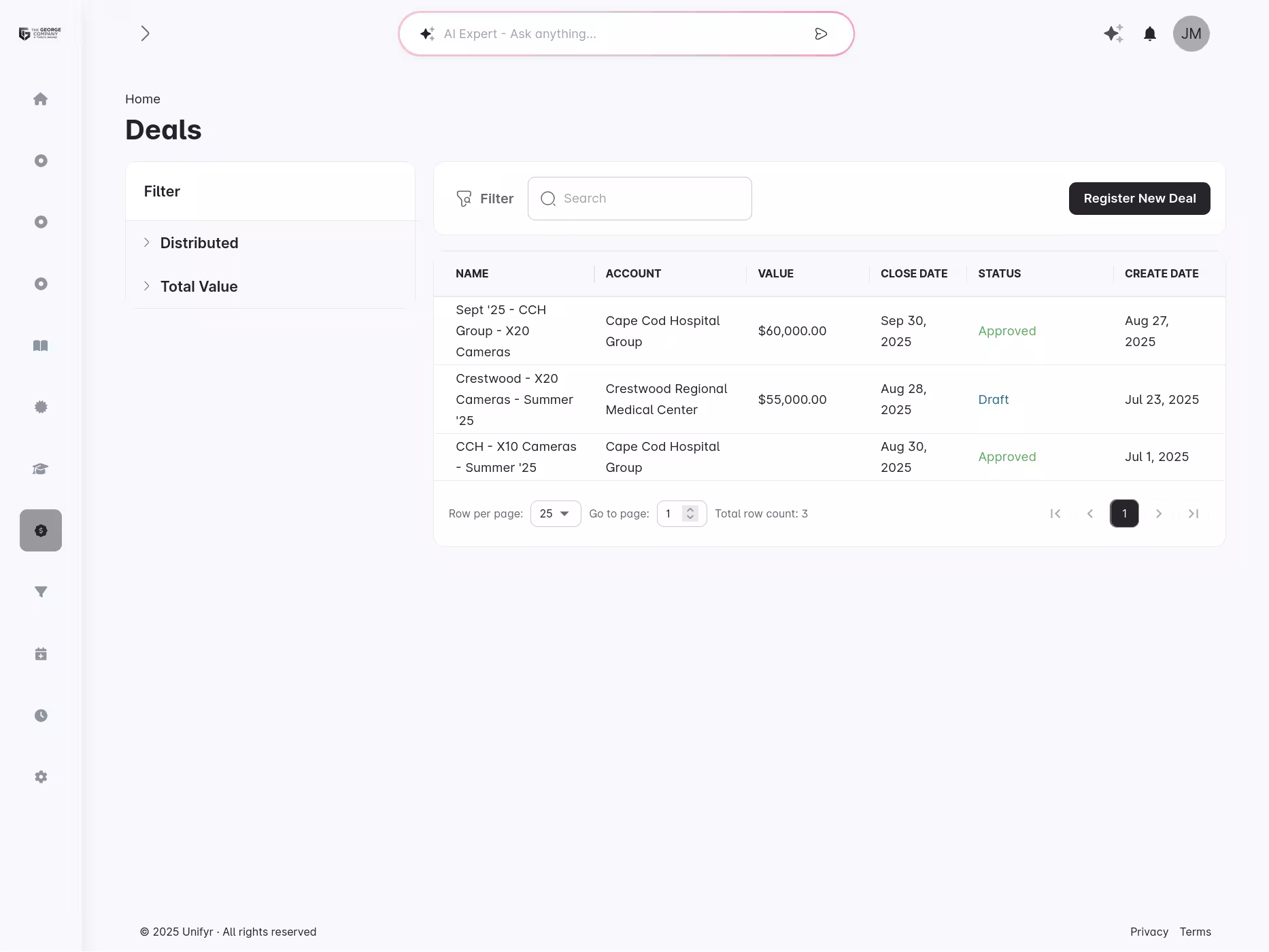Open the Privacy link in footer
This screenshot has width=1269, height=952.
[1149, 932]
